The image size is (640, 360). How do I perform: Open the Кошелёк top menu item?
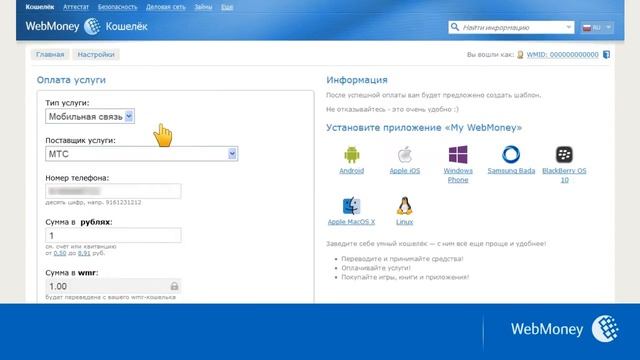pyautogui.click(x=40, y=7)
